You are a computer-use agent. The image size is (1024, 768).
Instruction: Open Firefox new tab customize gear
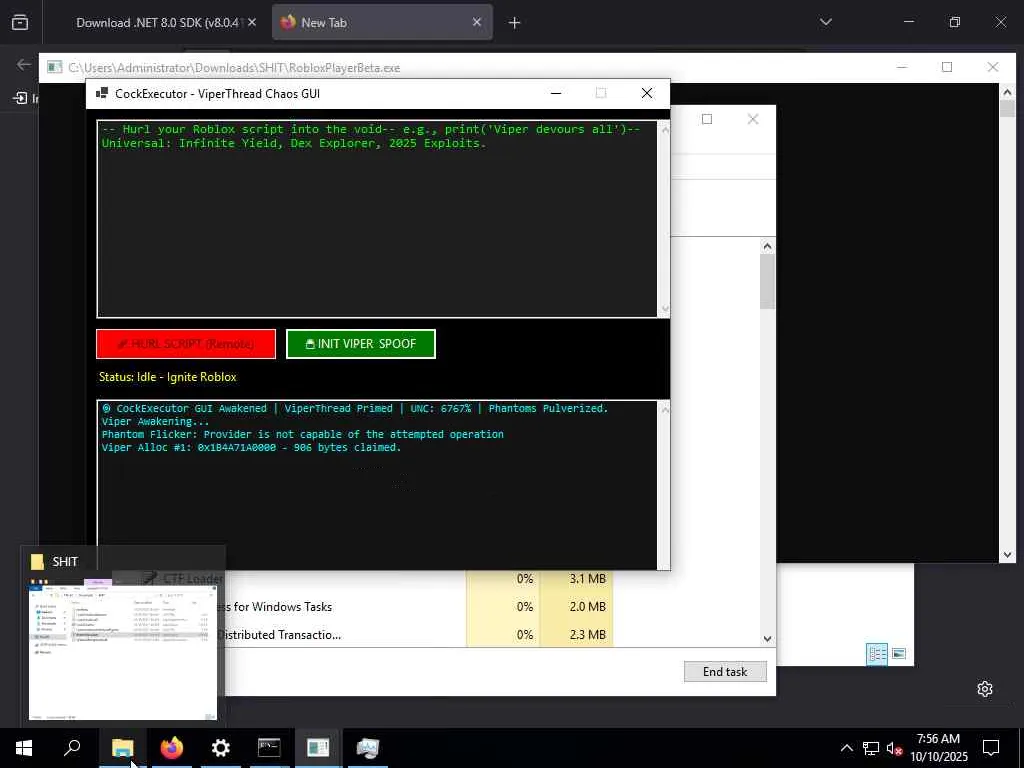pyautogui.click(x=985, y=689)
